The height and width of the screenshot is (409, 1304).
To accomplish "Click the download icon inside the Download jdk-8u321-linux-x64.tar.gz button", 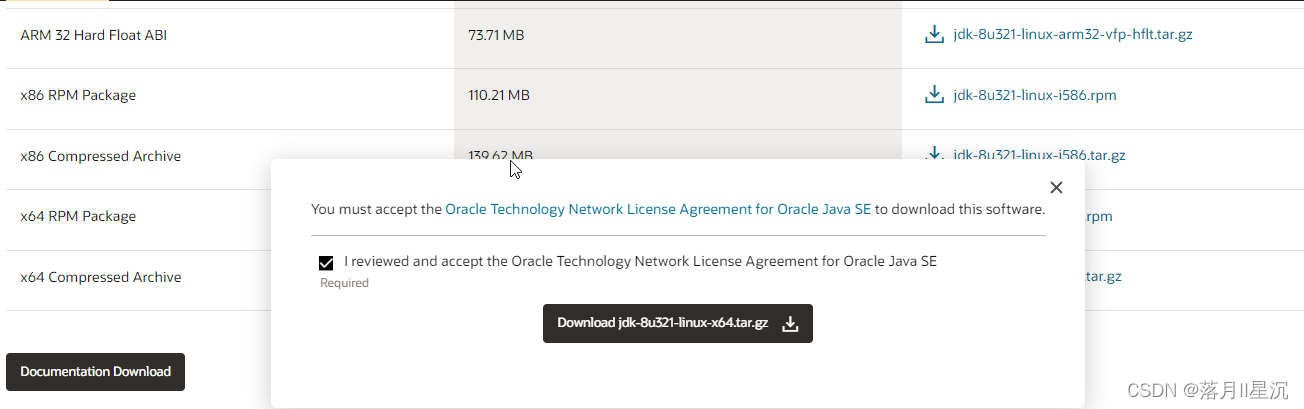I will point(790,324).
